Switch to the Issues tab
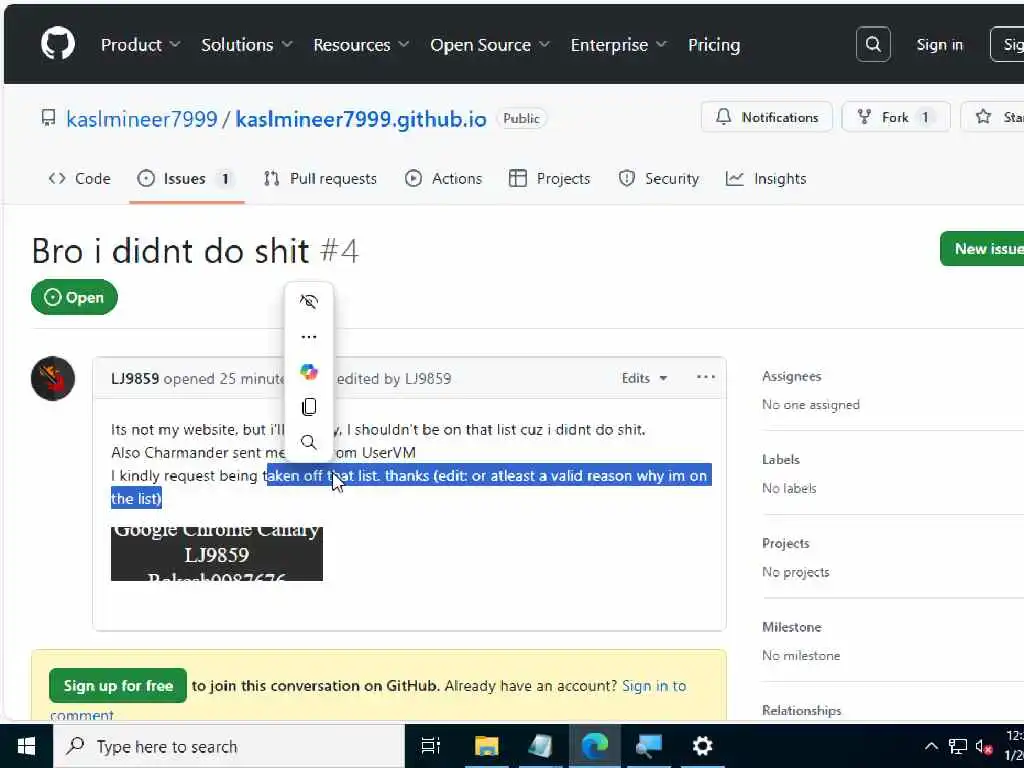 pyautogui.click(x=186, y=178)
